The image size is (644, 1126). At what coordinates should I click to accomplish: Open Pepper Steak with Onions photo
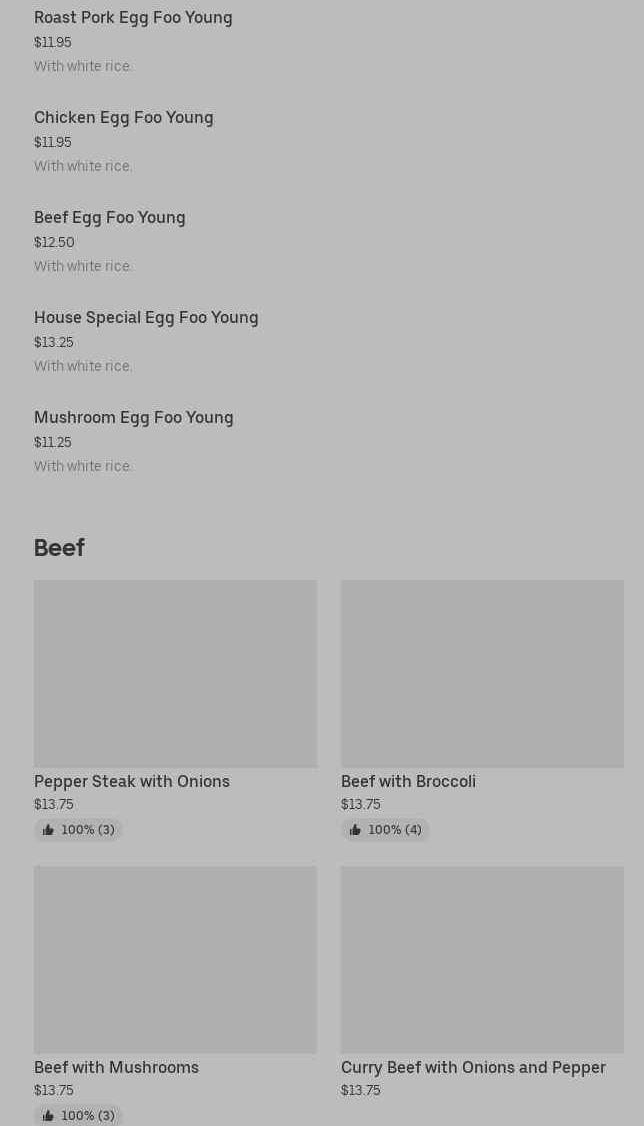(175, 673)
